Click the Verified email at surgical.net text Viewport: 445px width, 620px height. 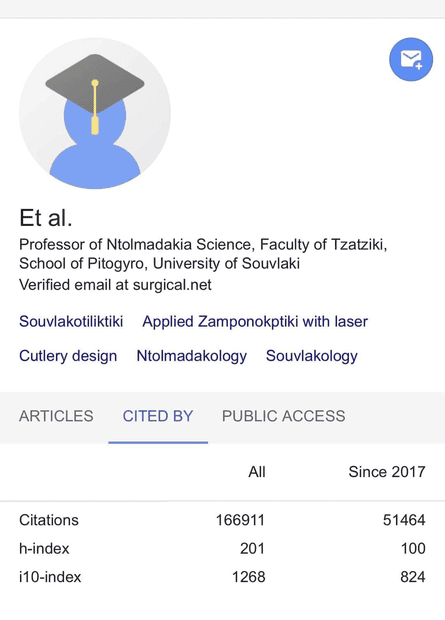tap(115, 285)
